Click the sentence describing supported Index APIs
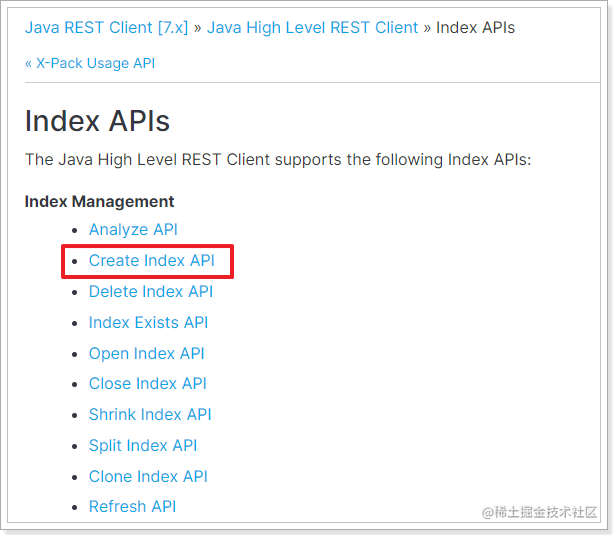613x535 pixels. pyautogui.click(x=278, y=160)
